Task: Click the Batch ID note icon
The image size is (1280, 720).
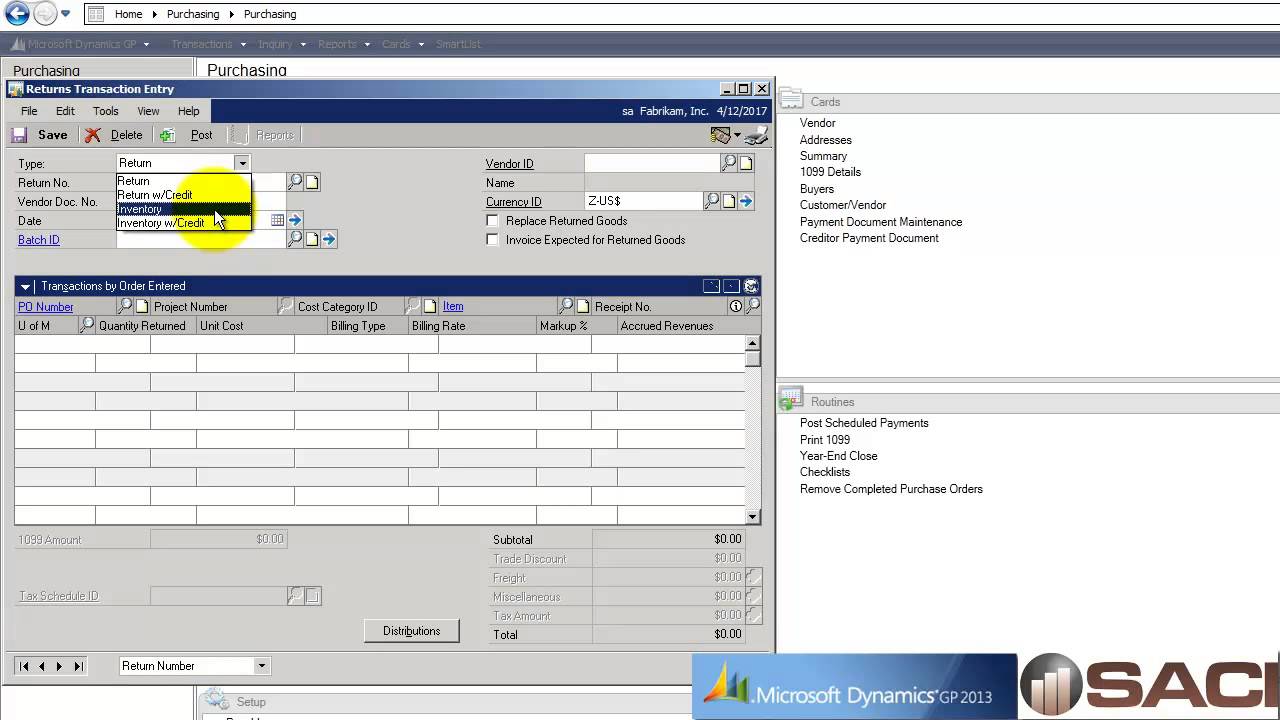Action: tap(312, 239)
